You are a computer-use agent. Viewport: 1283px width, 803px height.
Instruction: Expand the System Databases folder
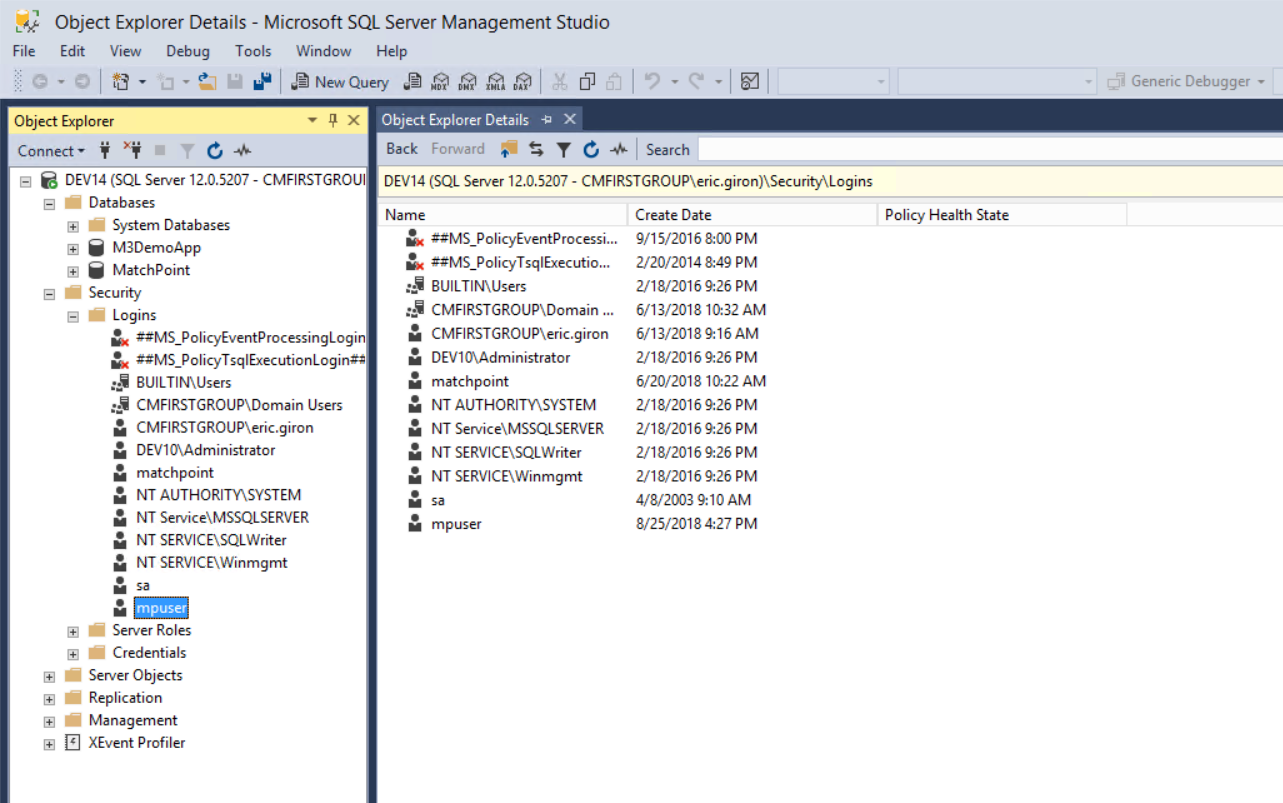73,226
